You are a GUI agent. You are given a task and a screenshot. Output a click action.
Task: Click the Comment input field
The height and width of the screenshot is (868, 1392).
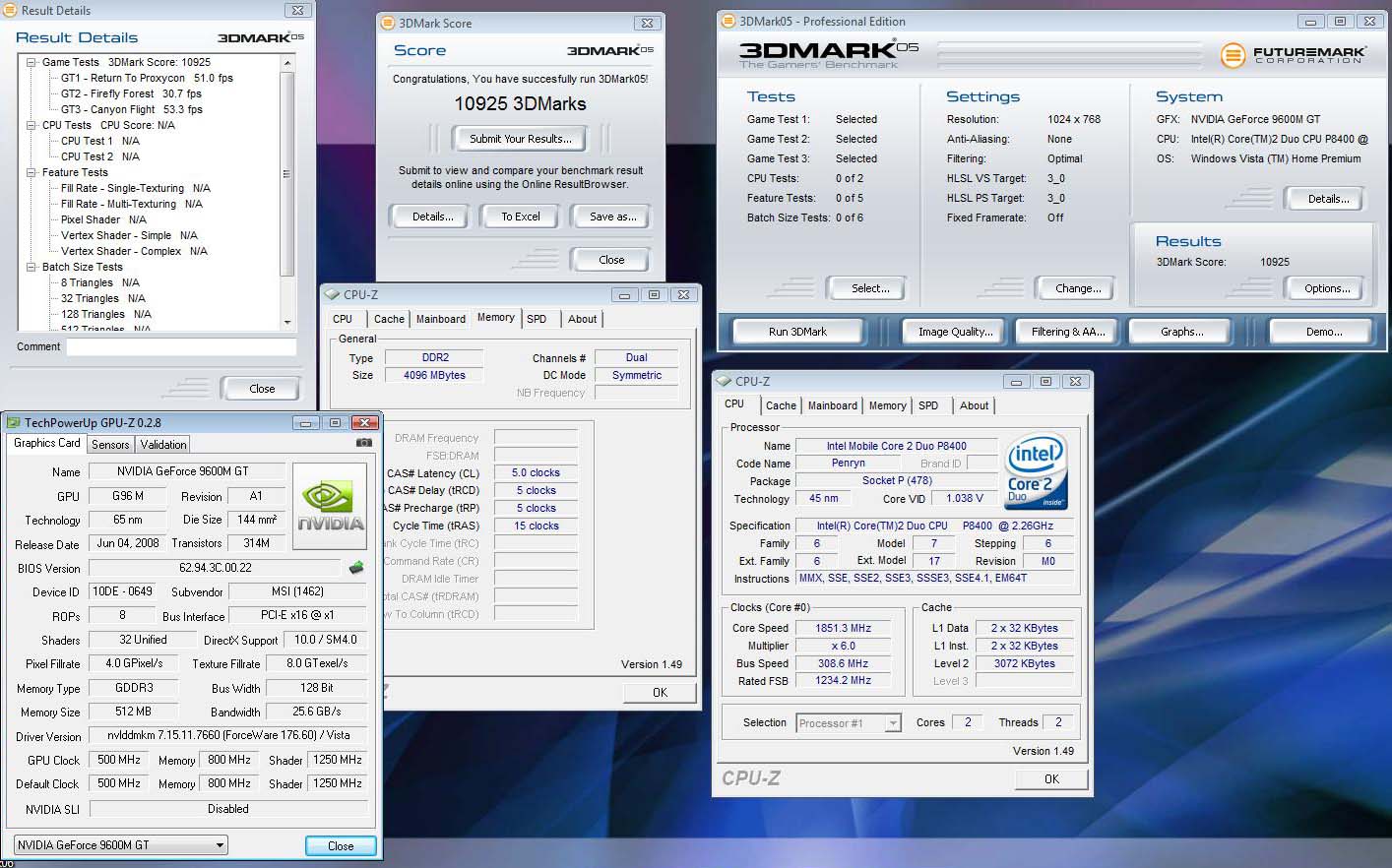click(x=181, y=346)
